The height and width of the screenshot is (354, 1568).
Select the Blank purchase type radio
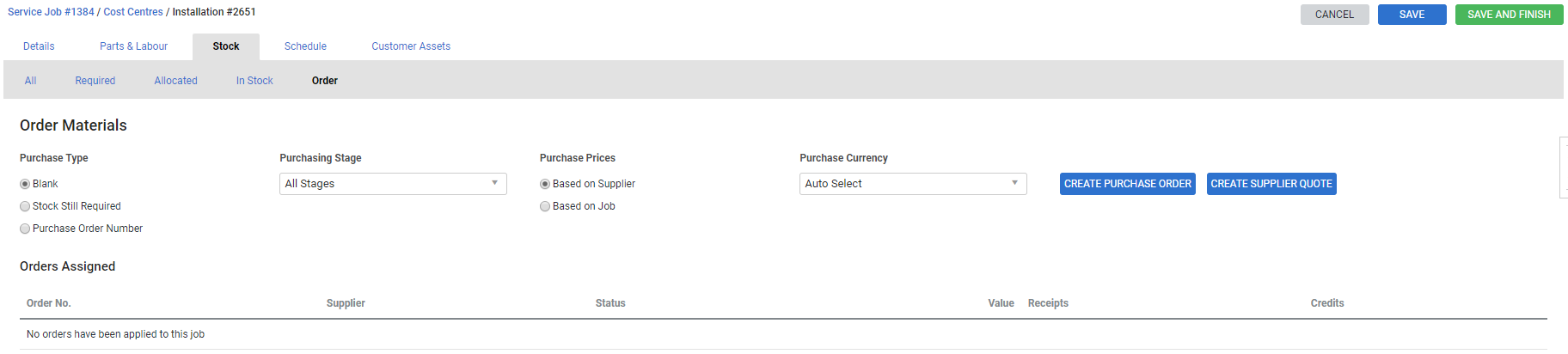25,184
